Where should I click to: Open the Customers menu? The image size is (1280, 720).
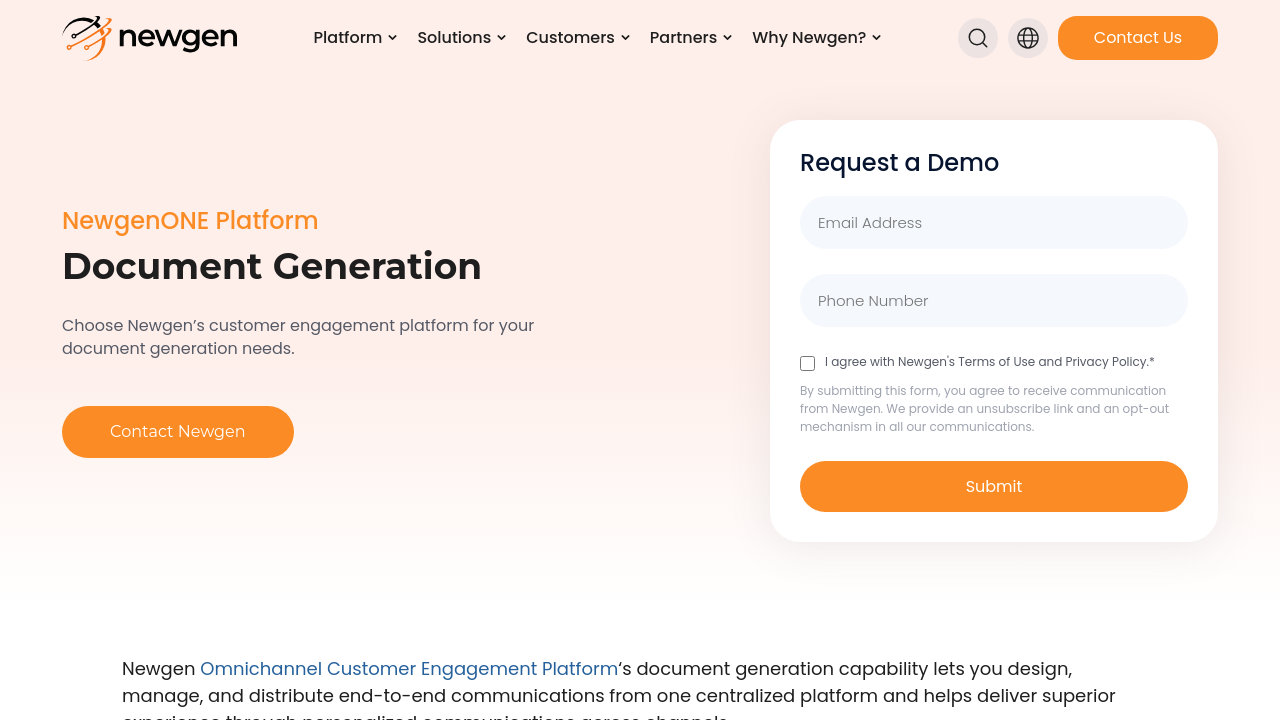click(x=570, y=38)
